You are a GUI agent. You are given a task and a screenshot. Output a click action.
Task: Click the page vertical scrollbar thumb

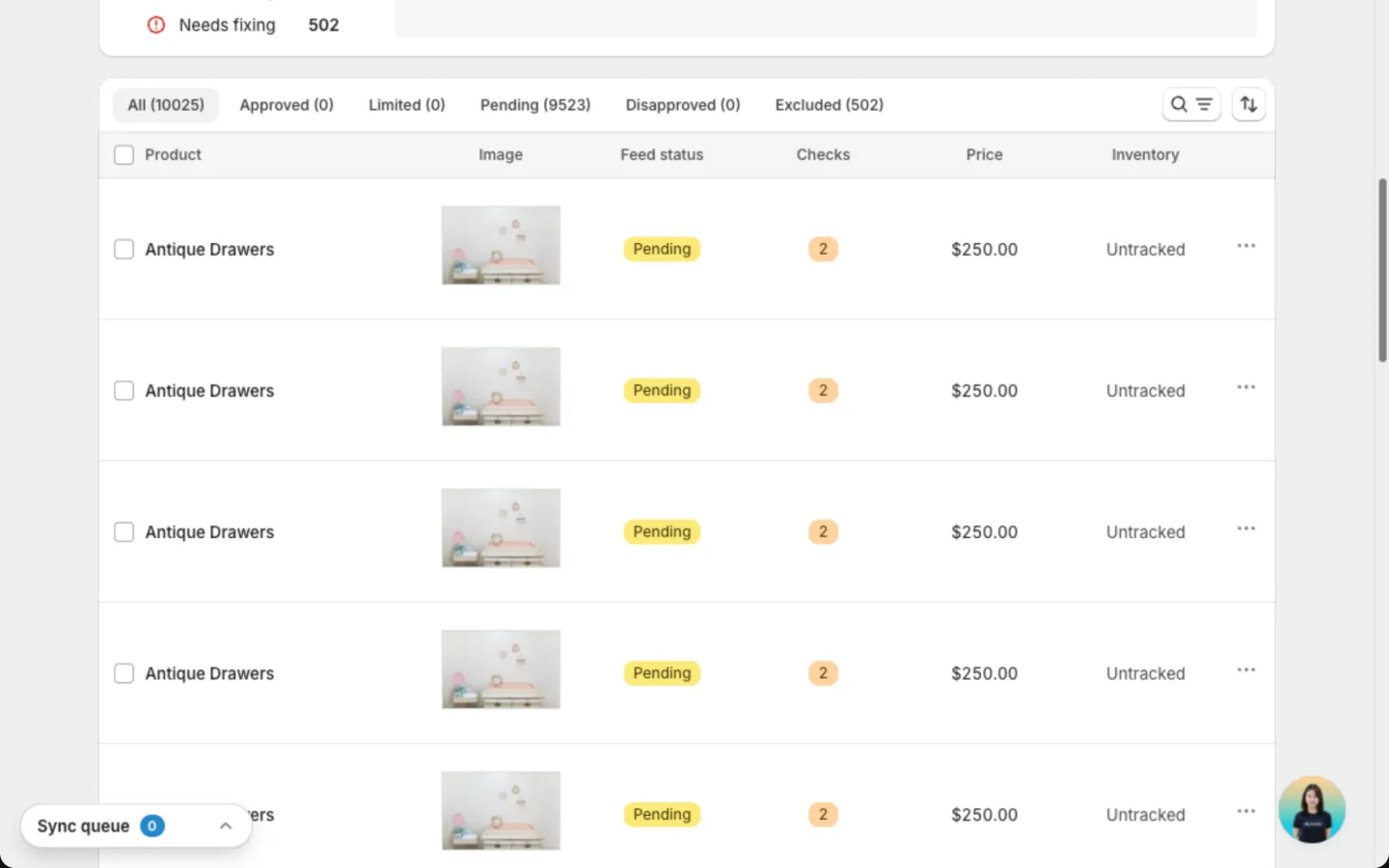pyautogui.click(x=1382, y=270)
